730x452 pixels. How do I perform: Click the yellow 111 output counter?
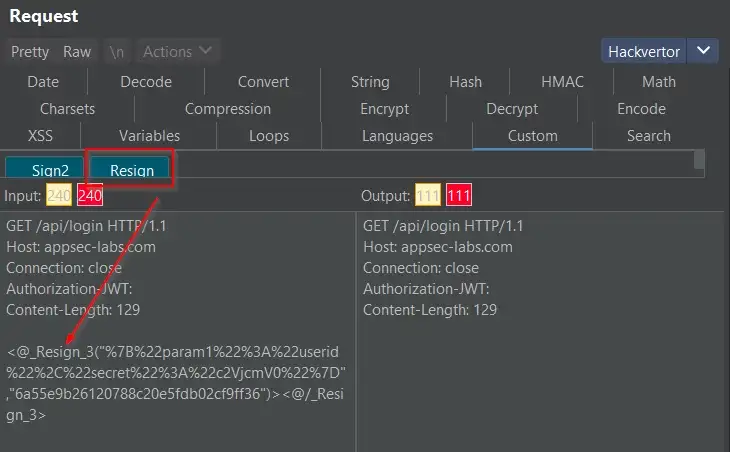(x=428, y=196)
